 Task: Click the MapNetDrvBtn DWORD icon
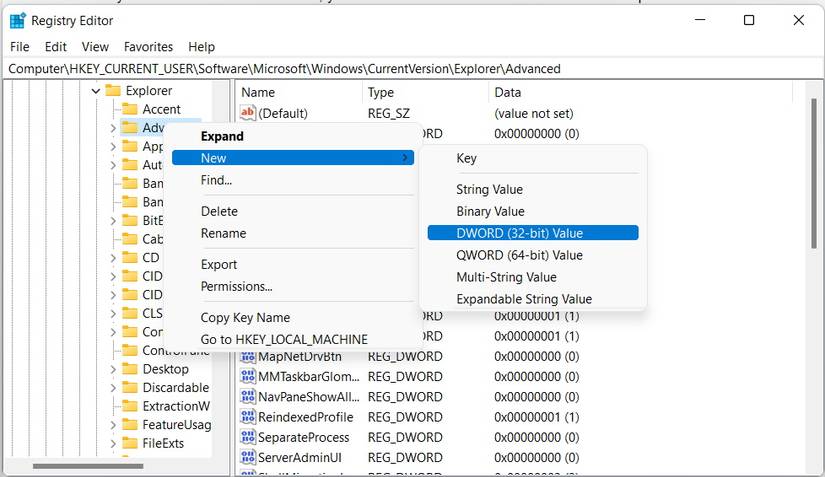[248, 357]
